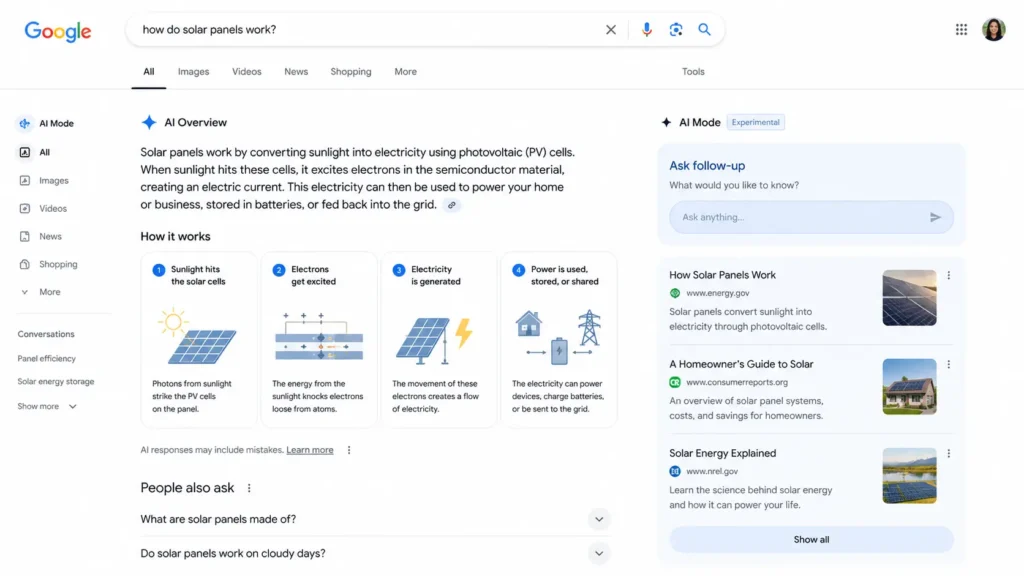Click the 'Conversations' sidebar heading
This screenshot has height=576, width=1024.
tap(46, 334)
